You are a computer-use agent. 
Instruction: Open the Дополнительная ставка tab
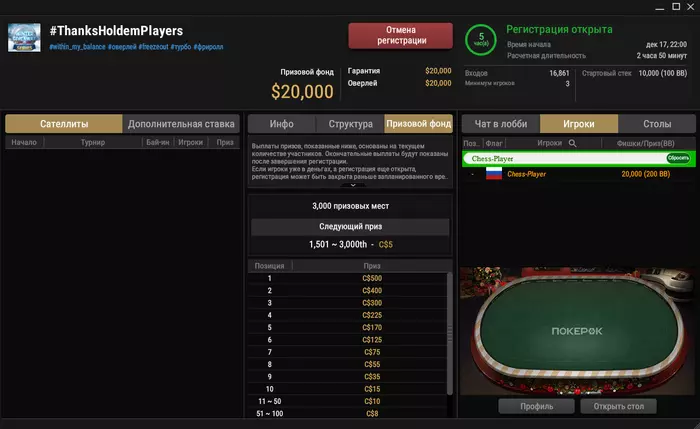[x=181, y=124]
